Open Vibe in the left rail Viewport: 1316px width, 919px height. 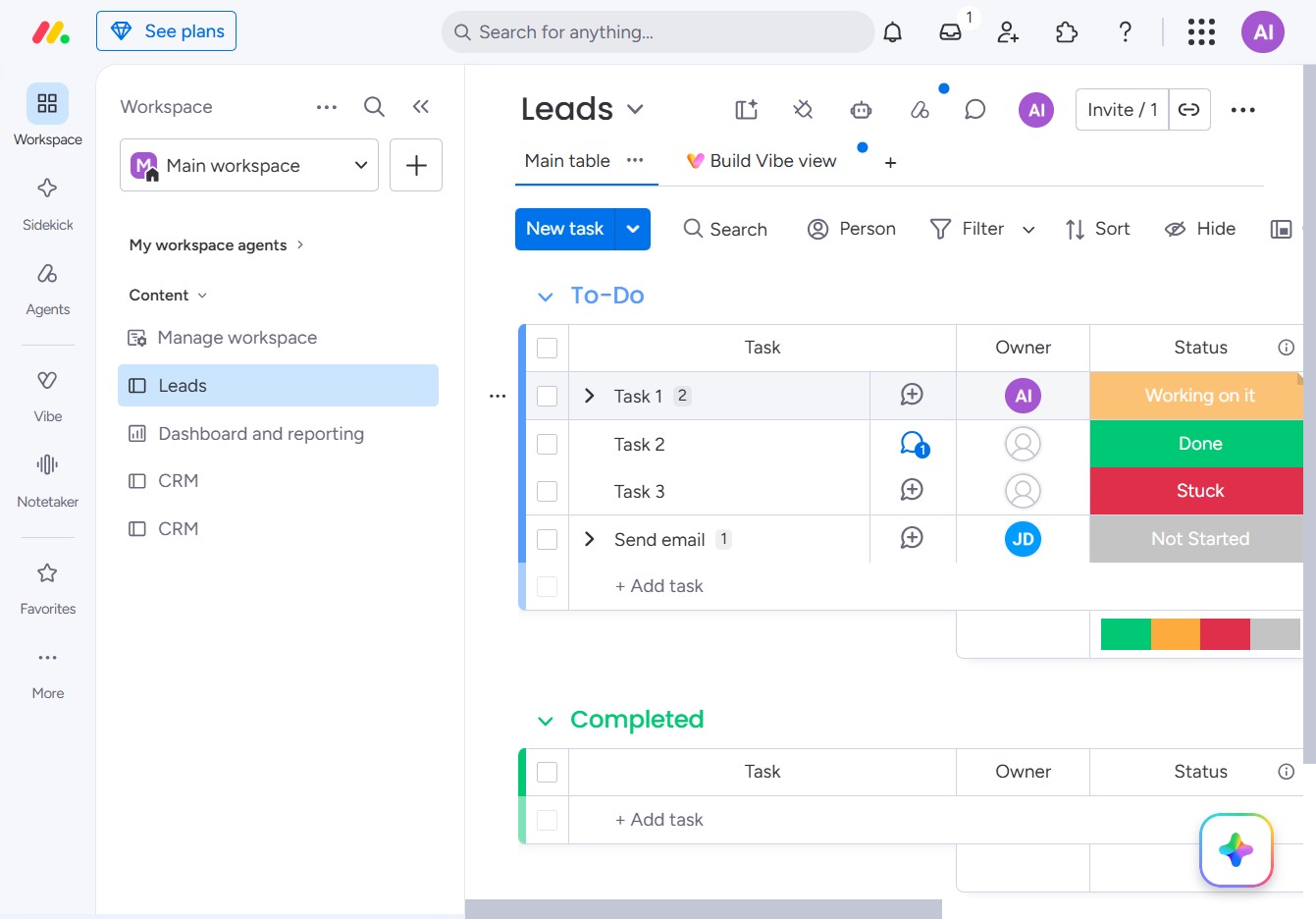coord(47,395)
